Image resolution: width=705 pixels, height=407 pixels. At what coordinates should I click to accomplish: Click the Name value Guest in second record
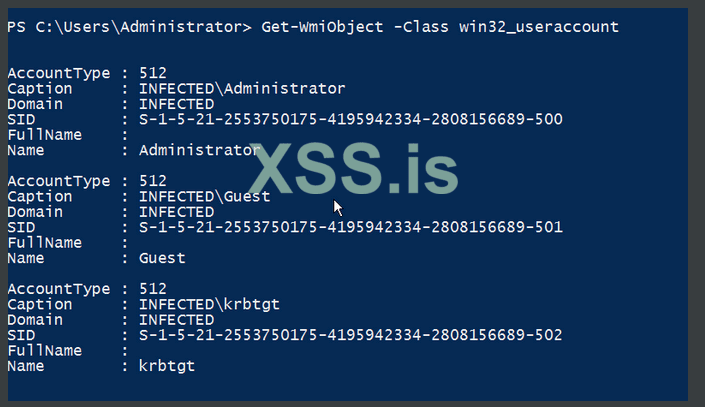tap(162, 258)
